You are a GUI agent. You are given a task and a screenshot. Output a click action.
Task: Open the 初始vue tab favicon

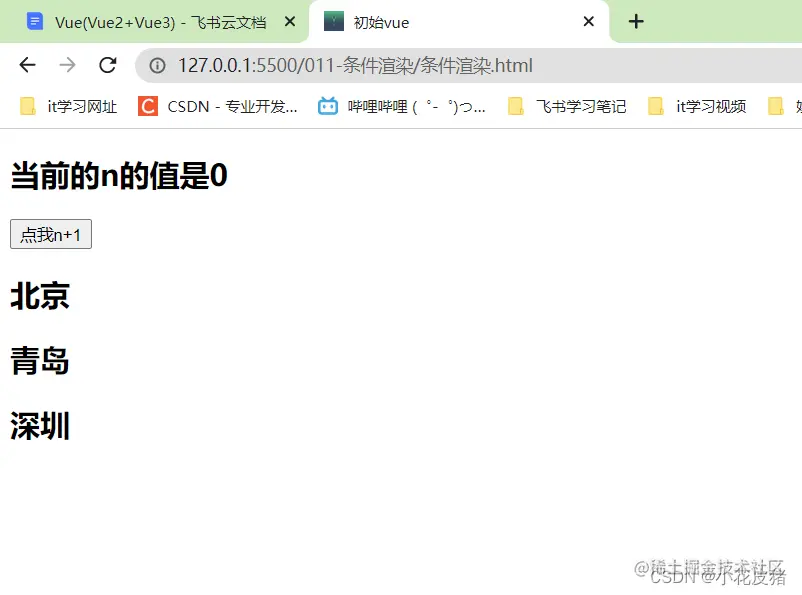[333, 20]
